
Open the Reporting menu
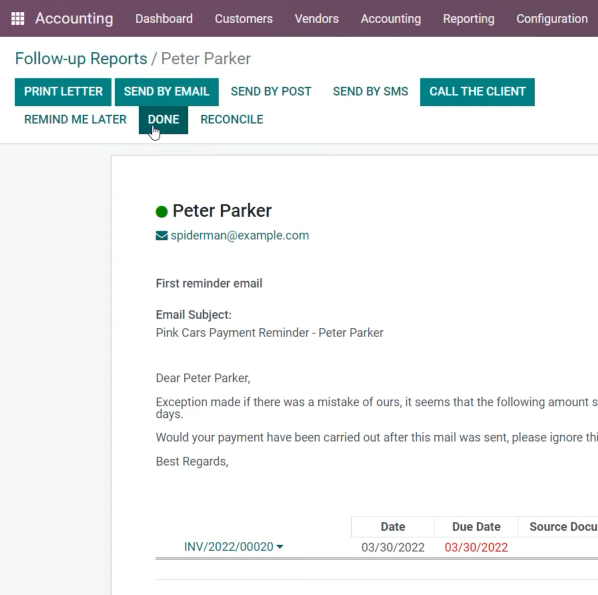tap(469, 19)
